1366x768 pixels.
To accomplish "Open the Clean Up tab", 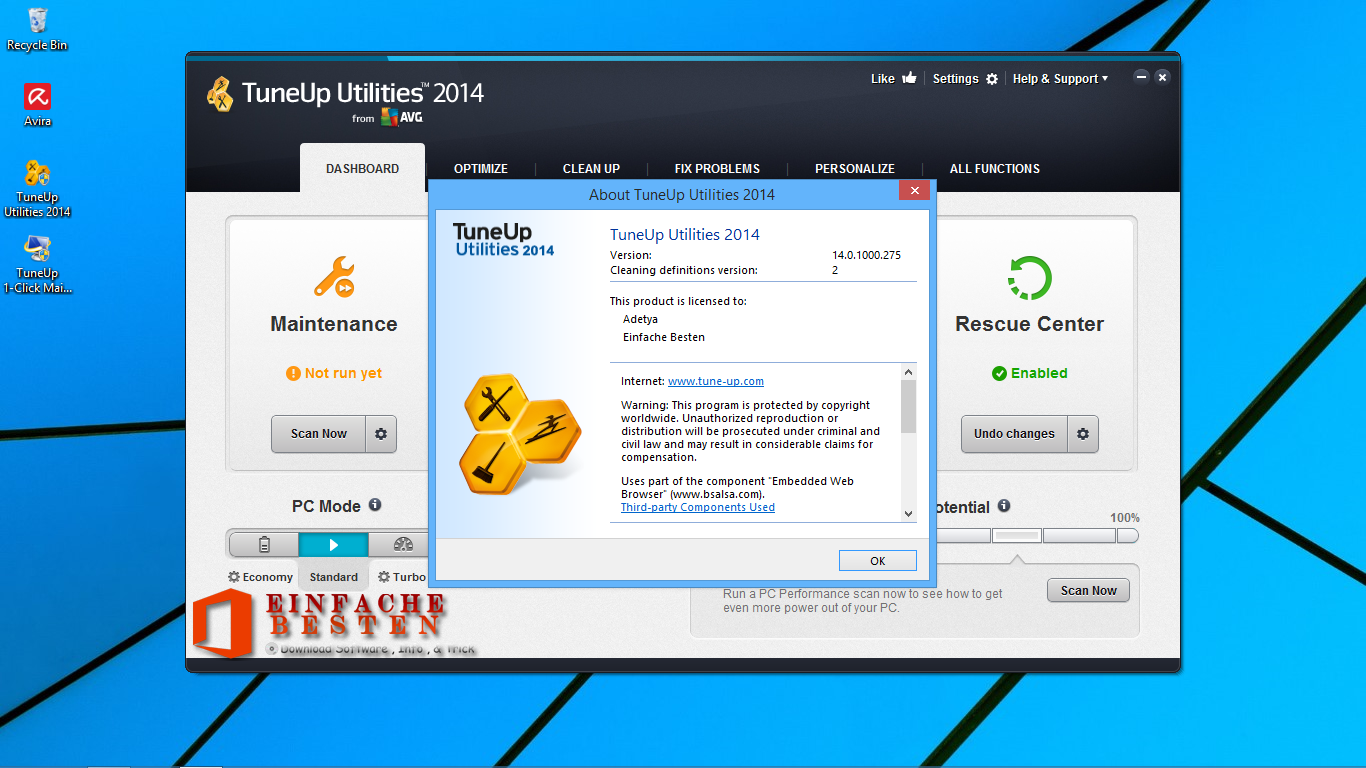I will 591,168.
